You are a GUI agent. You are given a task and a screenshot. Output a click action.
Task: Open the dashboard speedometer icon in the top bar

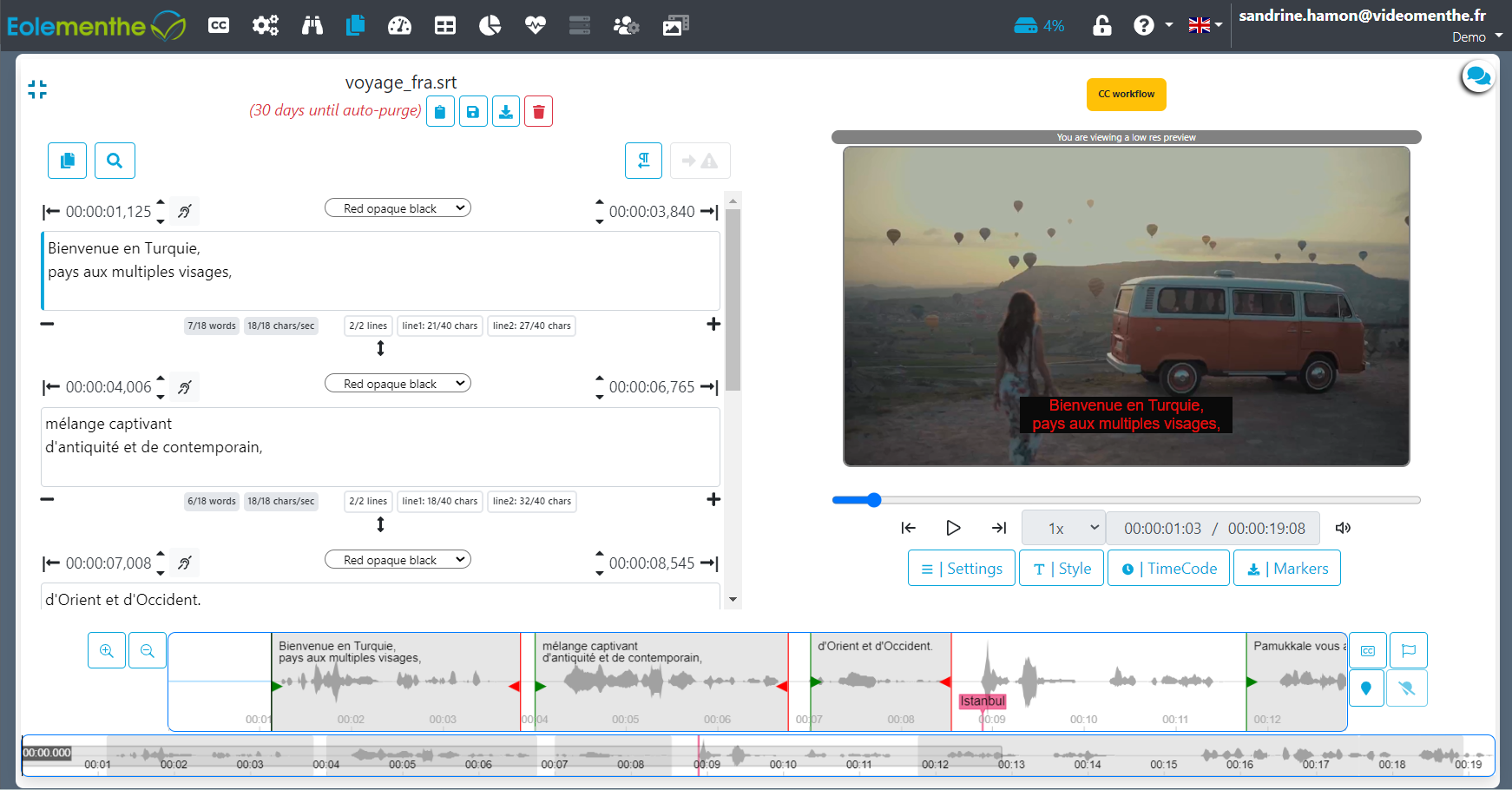click(x=400, y=25)
